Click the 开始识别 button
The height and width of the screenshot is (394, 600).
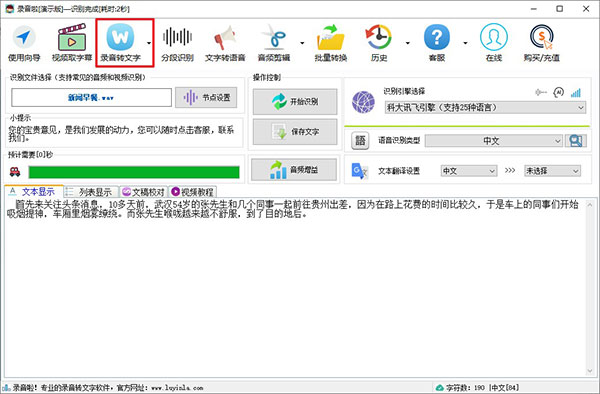tap(295, 102)
